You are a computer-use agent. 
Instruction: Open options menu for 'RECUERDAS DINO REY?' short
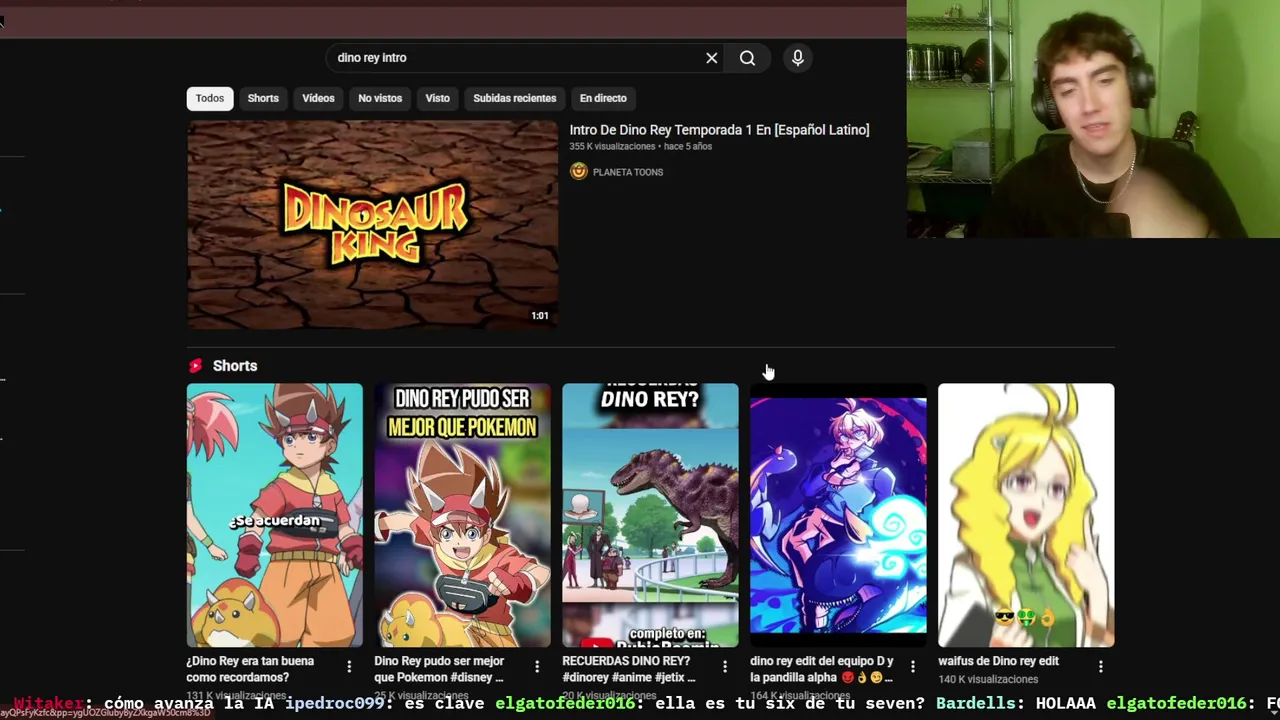click(x=725, y=666)
